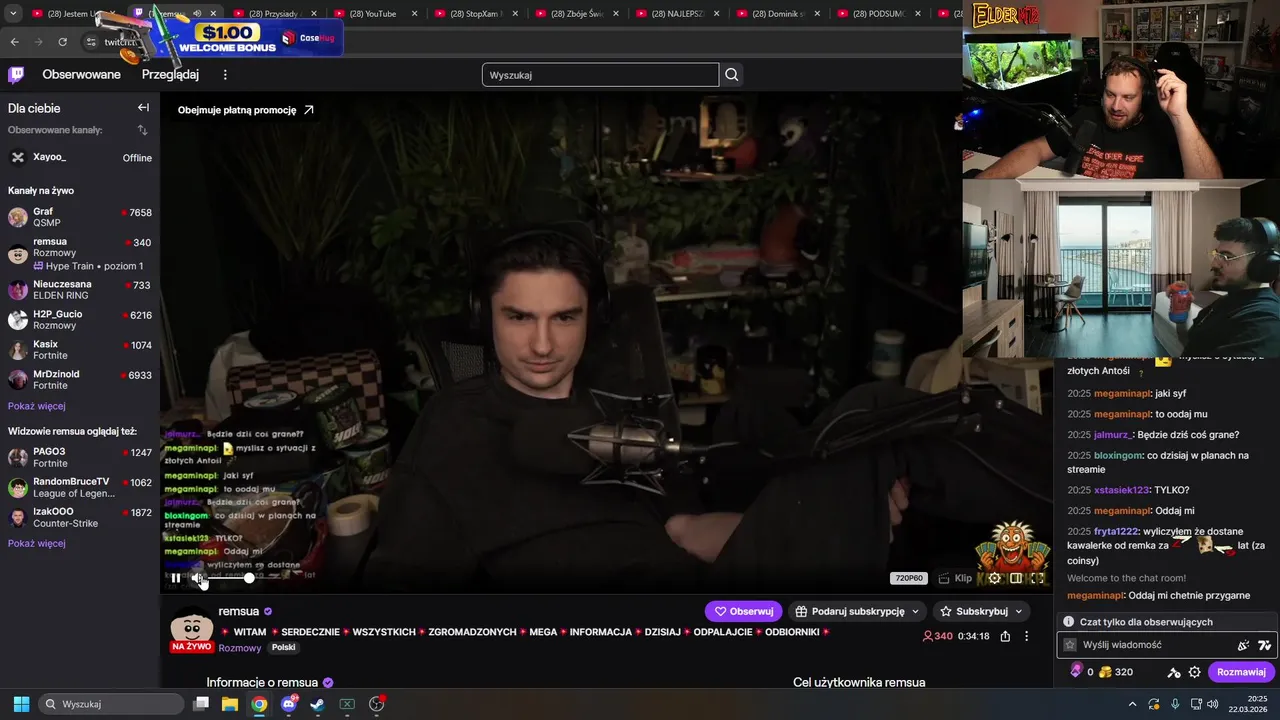The height and width of the screenshot is (720, 1280).
Task: Open Discord from the taskbar
Action: coord(289,704)
